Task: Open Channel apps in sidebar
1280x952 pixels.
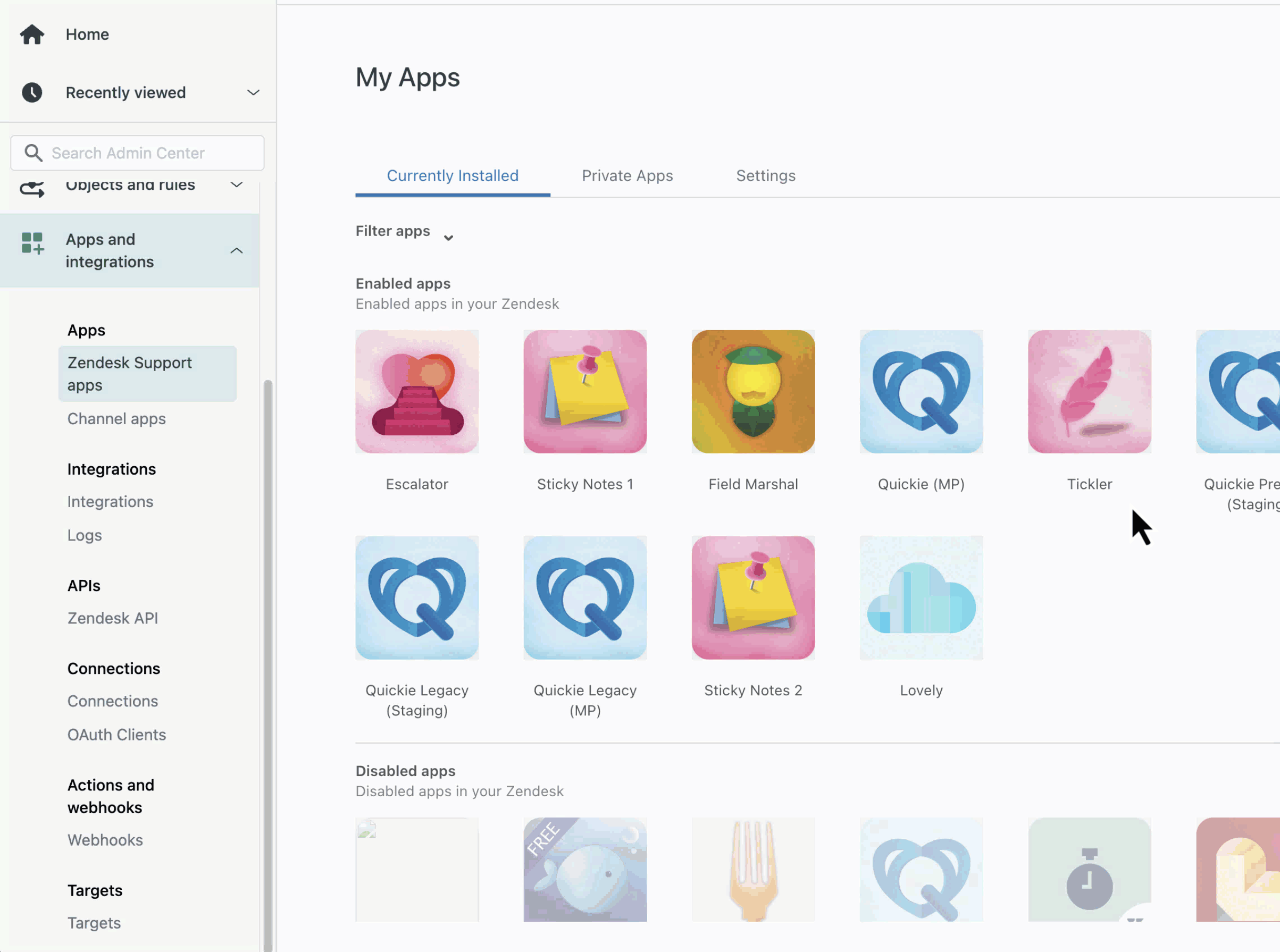Action: (x=116, y=419)
